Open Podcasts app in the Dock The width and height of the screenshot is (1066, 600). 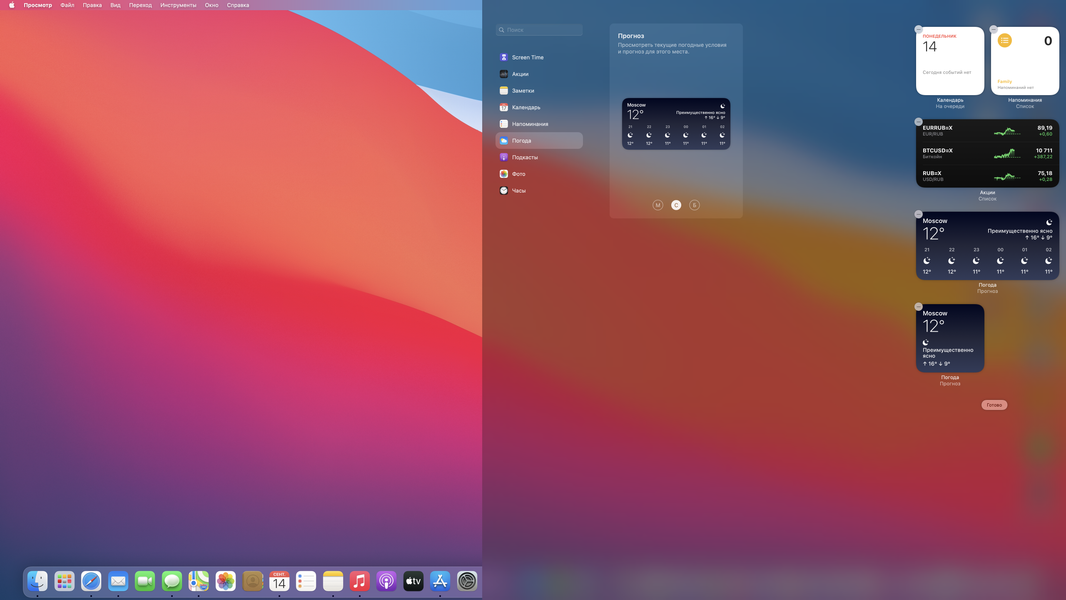coord(386,581)
